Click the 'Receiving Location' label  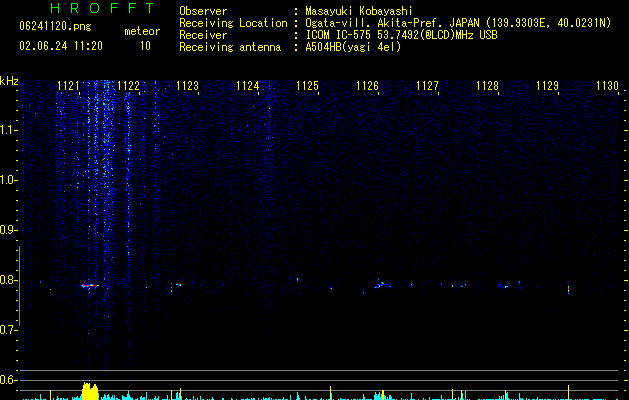(233, 23)
